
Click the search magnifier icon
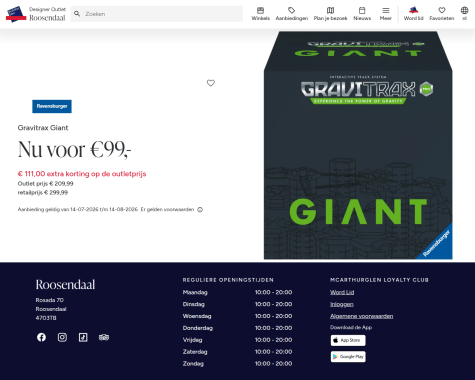(77, 14)
